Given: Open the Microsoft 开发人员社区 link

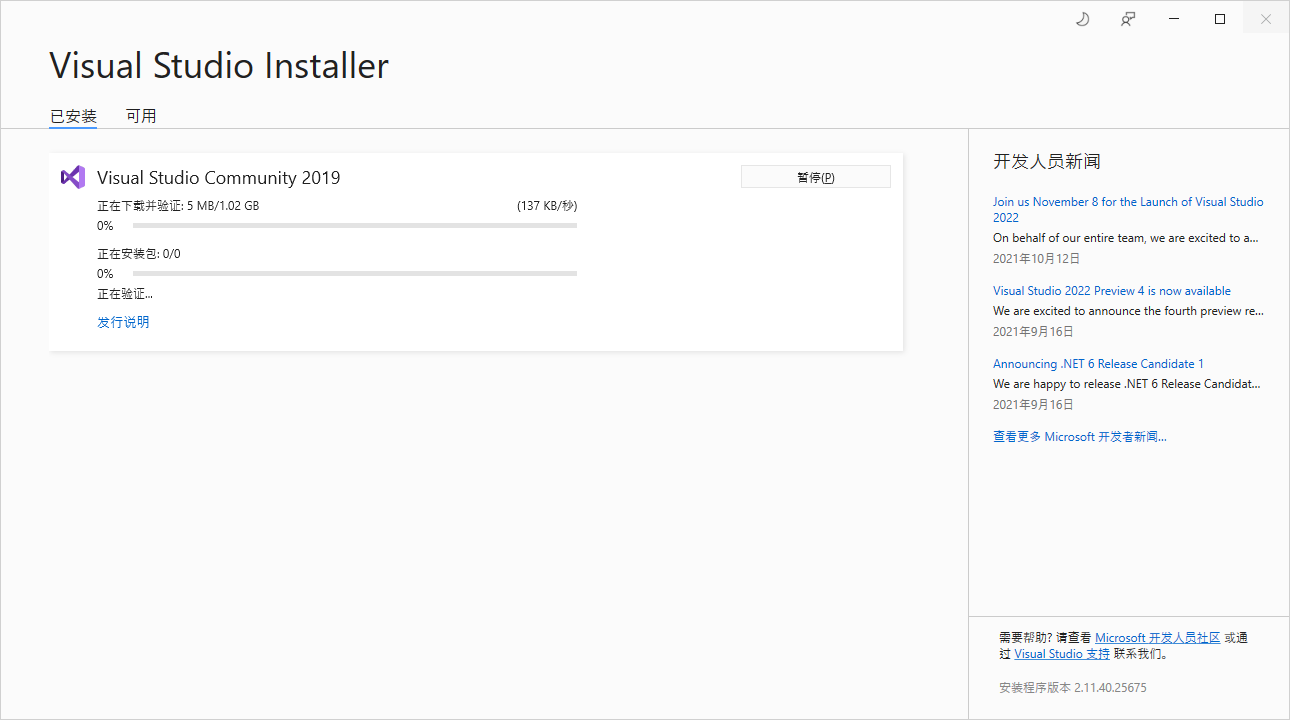Looking at the screenshot, I should click(1158, 637).
